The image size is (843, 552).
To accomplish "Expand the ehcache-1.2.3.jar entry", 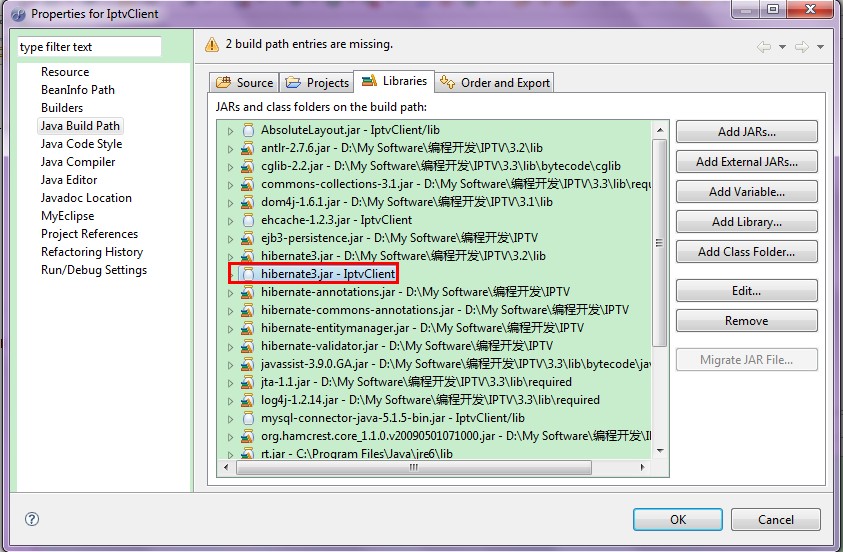I will (230, 221).
